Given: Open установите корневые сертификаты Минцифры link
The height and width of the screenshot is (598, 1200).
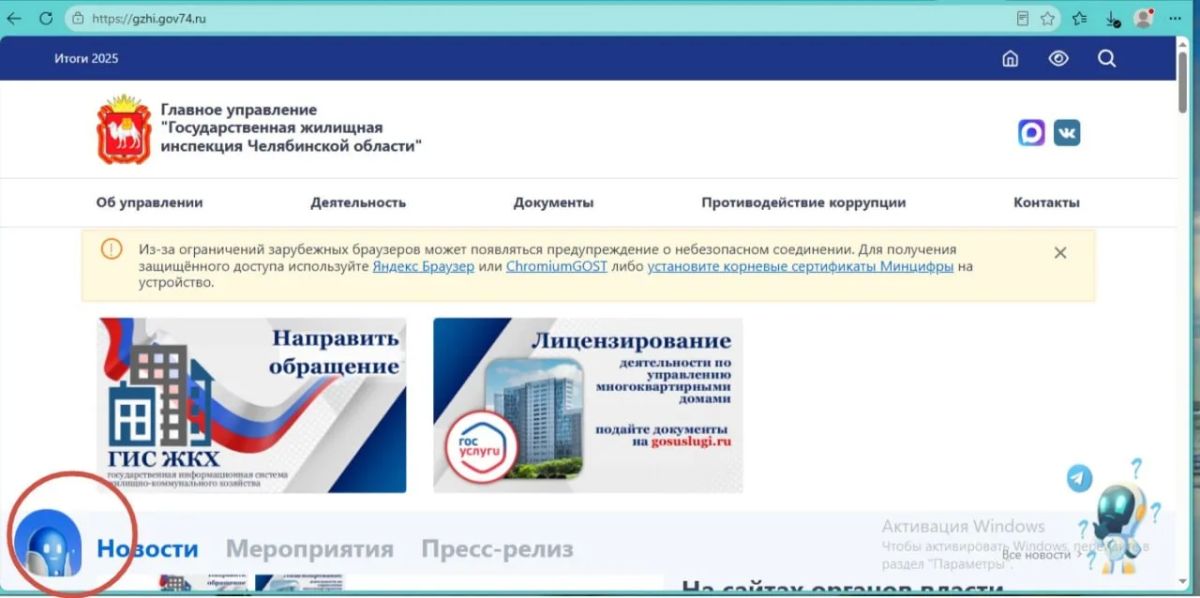Looking at the screenshot, I should pos(800,267).
